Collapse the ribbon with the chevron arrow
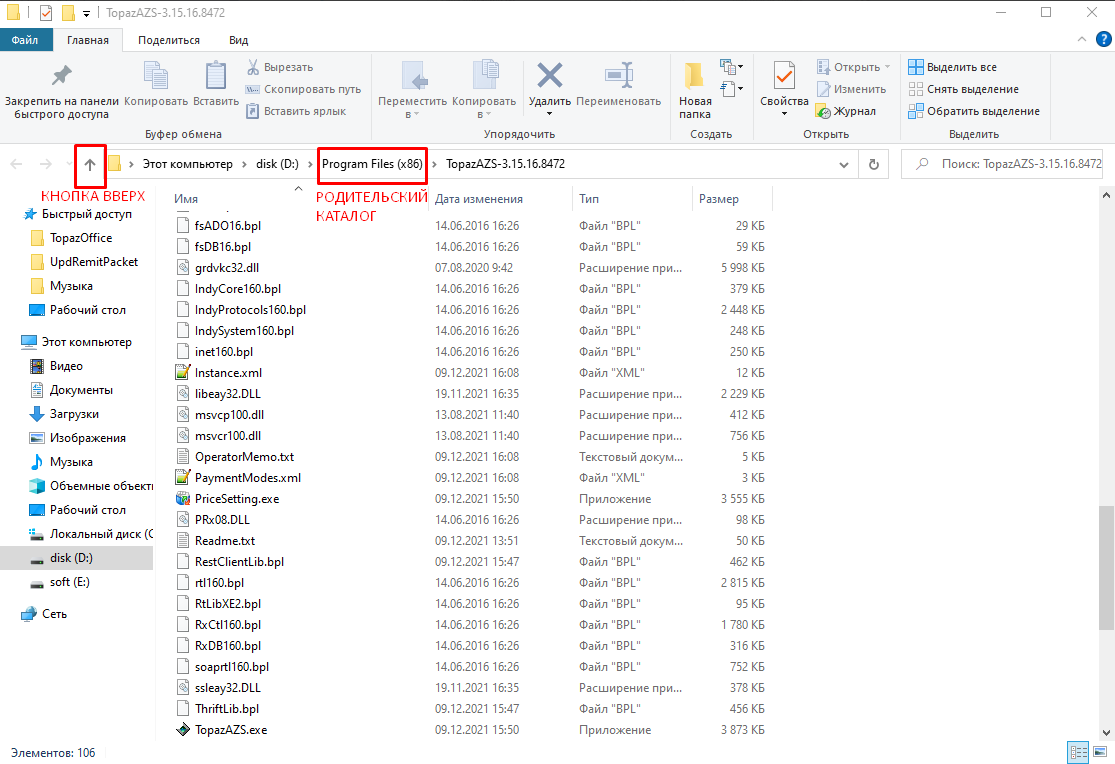This screenshot has width=1115, height=764. tap(1082, 39)
